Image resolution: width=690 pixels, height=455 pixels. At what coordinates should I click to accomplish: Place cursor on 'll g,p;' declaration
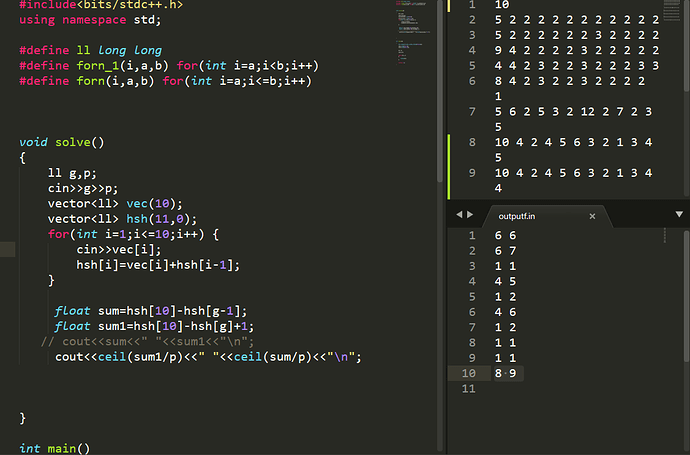72,173
